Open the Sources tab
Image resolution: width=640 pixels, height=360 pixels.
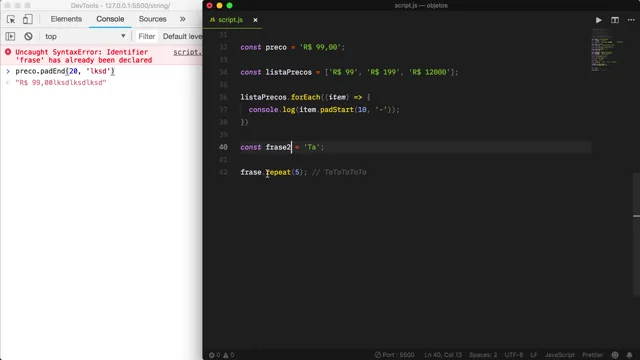click(152, 19)
